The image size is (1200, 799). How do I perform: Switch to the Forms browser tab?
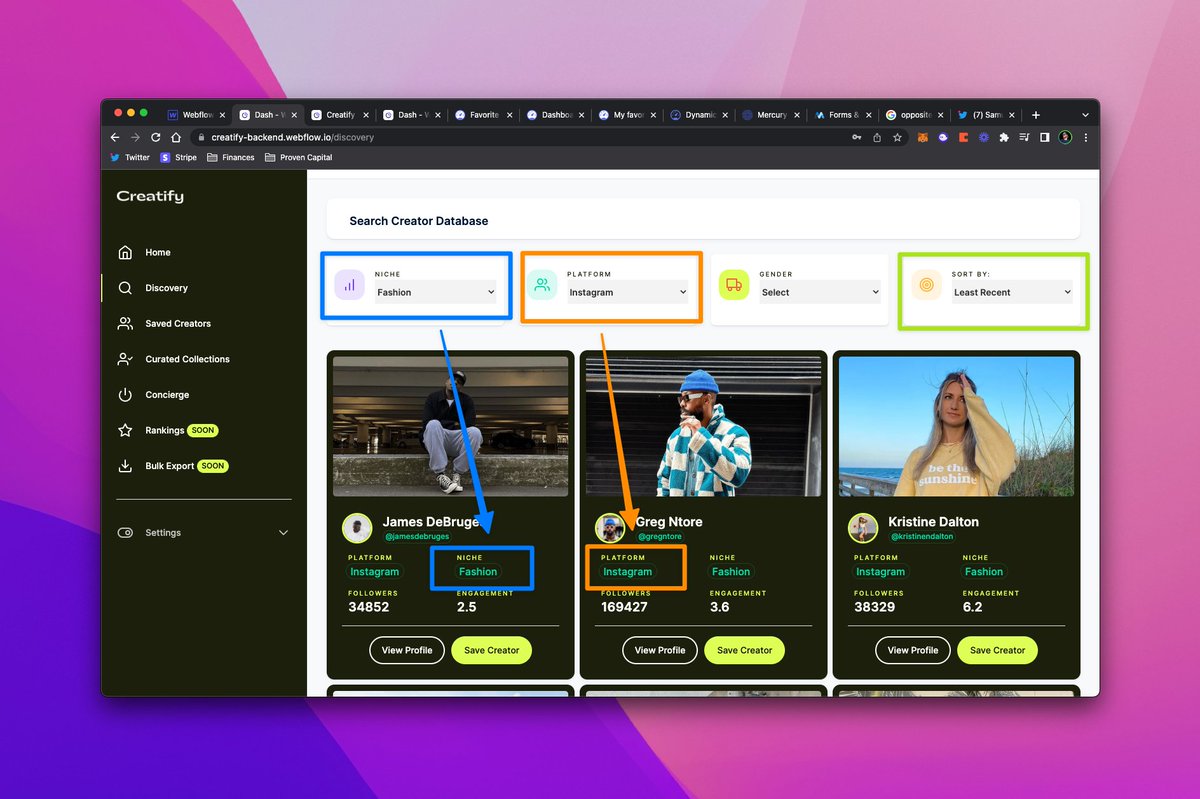842,115
